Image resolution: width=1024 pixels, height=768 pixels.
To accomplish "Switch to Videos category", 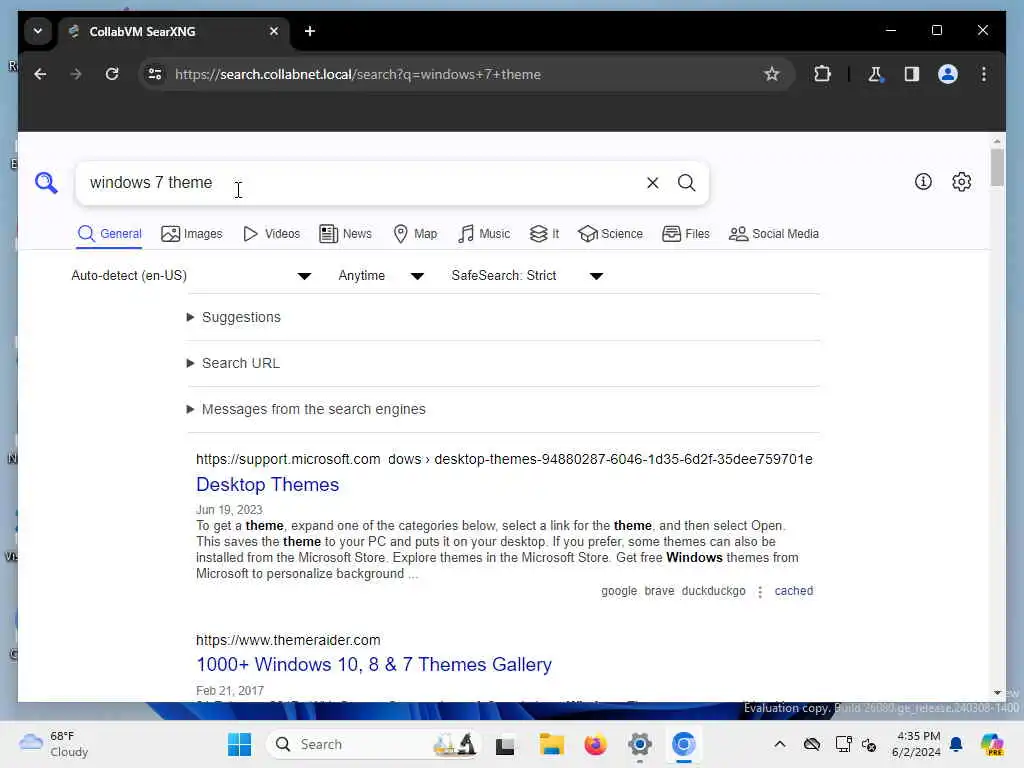I will (271, 234).
